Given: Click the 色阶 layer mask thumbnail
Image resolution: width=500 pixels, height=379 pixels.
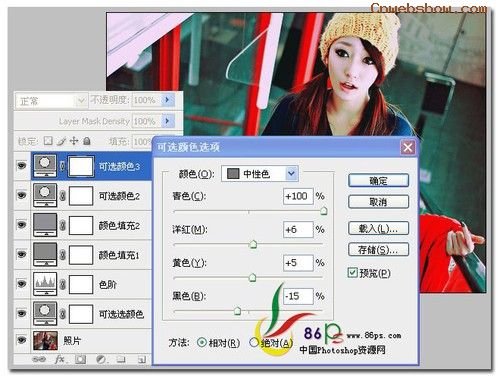Looking at the screenshot, I should [x=81, y=284].
